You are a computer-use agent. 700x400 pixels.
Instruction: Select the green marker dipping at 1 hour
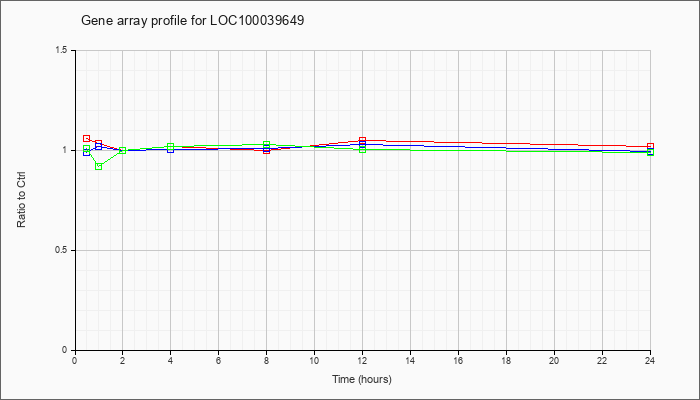click(99, 167)
